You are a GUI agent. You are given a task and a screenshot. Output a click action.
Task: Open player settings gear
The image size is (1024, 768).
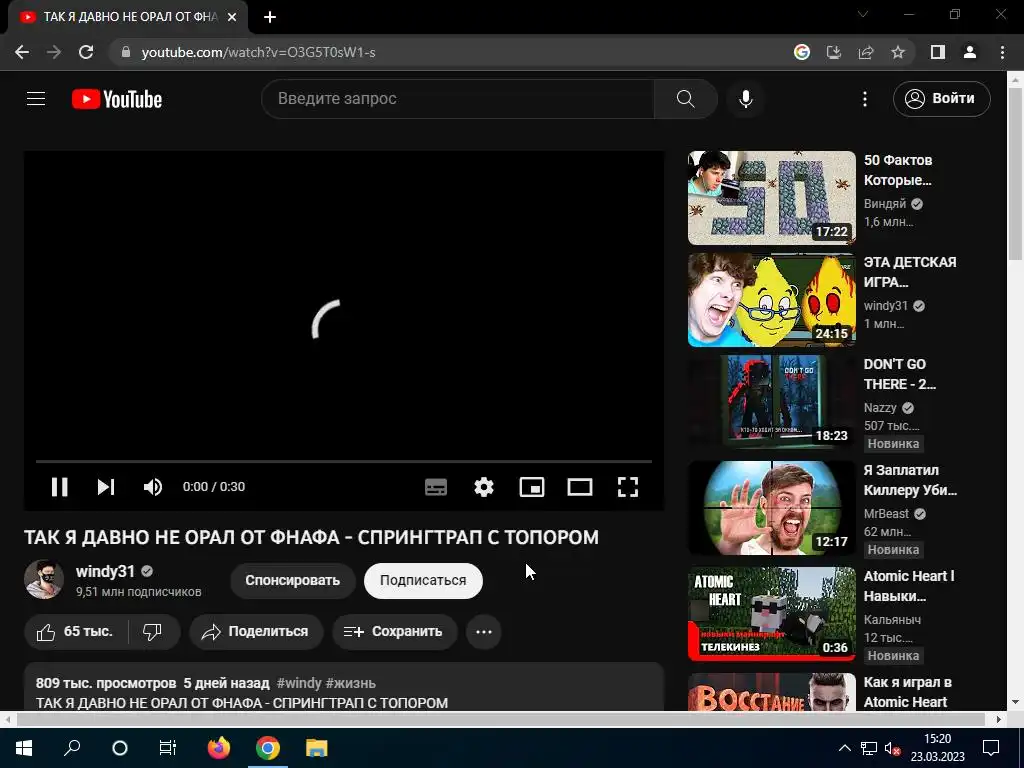[484, 487]
